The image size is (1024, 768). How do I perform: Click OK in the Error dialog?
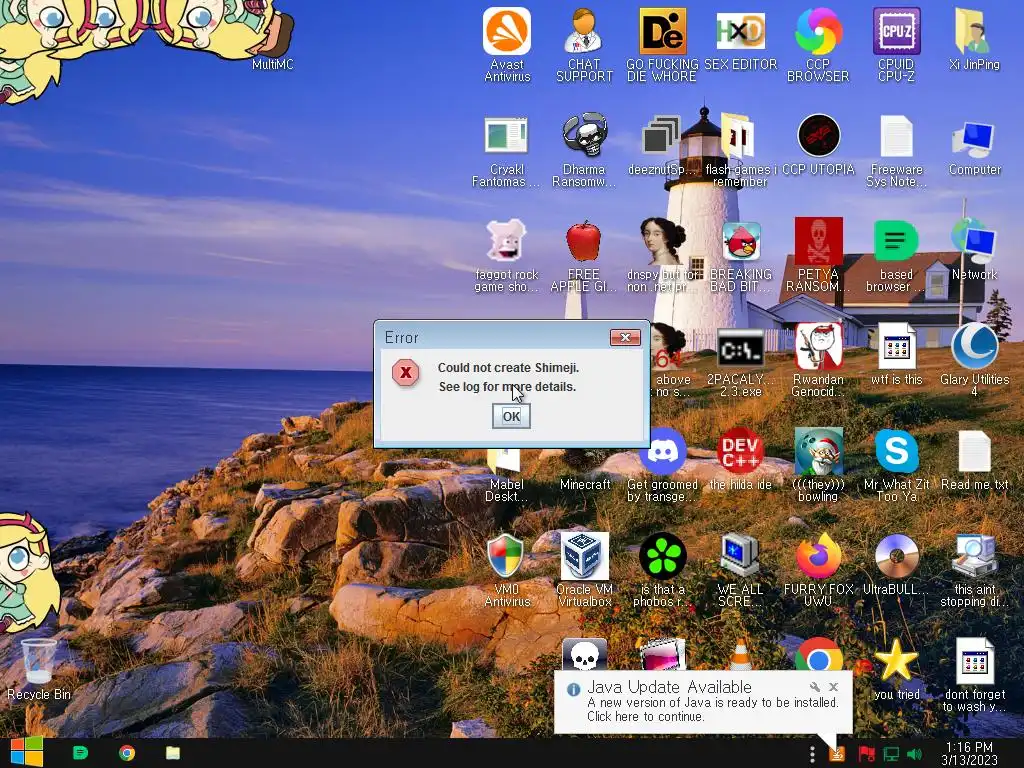click(x=511, y=416)
